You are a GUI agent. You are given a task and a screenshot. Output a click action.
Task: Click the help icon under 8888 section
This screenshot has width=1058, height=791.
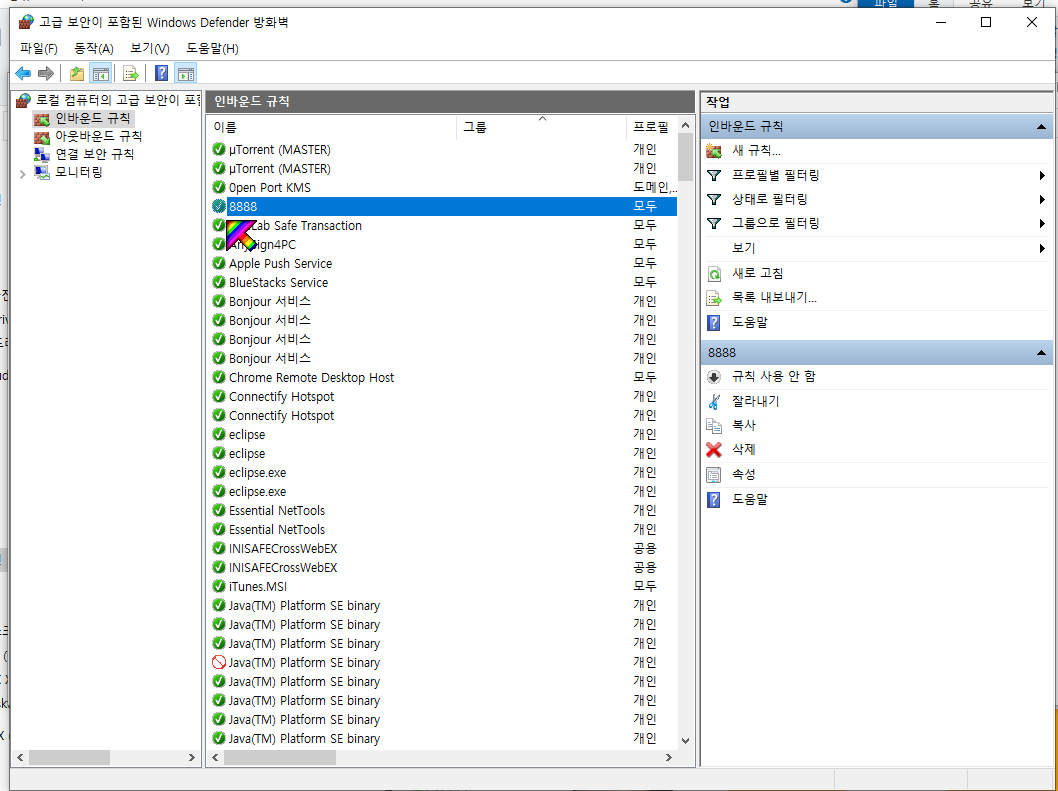(714, 499)
